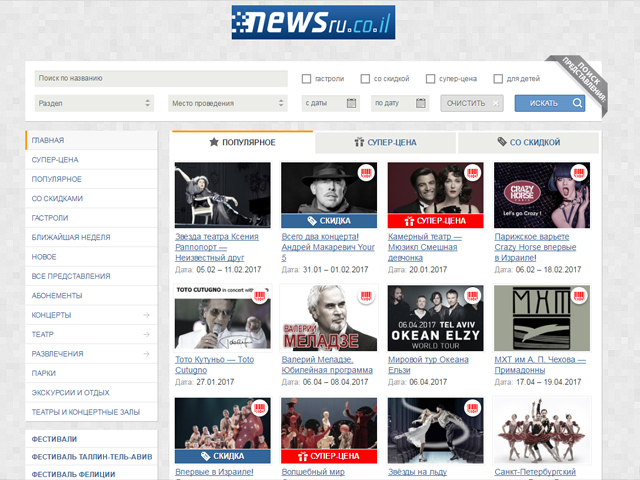The width and height of the screenshot is (640, 480).
Task: Open НОВОЕ in the sidebar
Action: pyautogui.click(x=91, y=257)
